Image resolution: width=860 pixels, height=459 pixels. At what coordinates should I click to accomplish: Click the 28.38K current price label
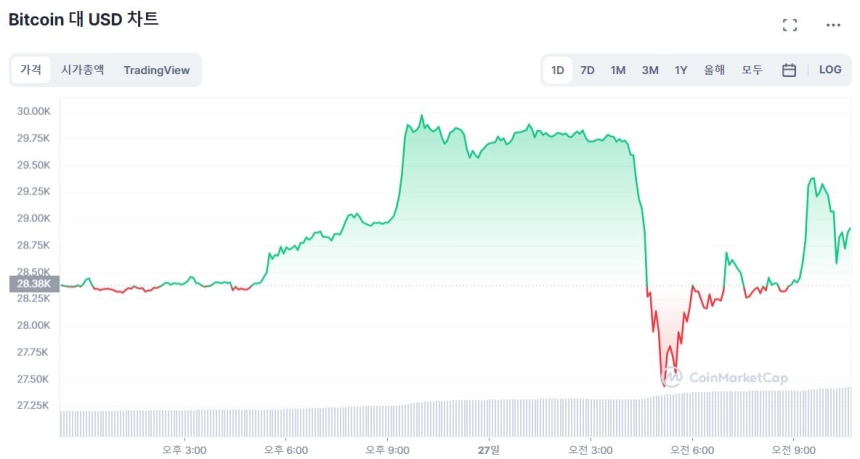coord(34,284)
